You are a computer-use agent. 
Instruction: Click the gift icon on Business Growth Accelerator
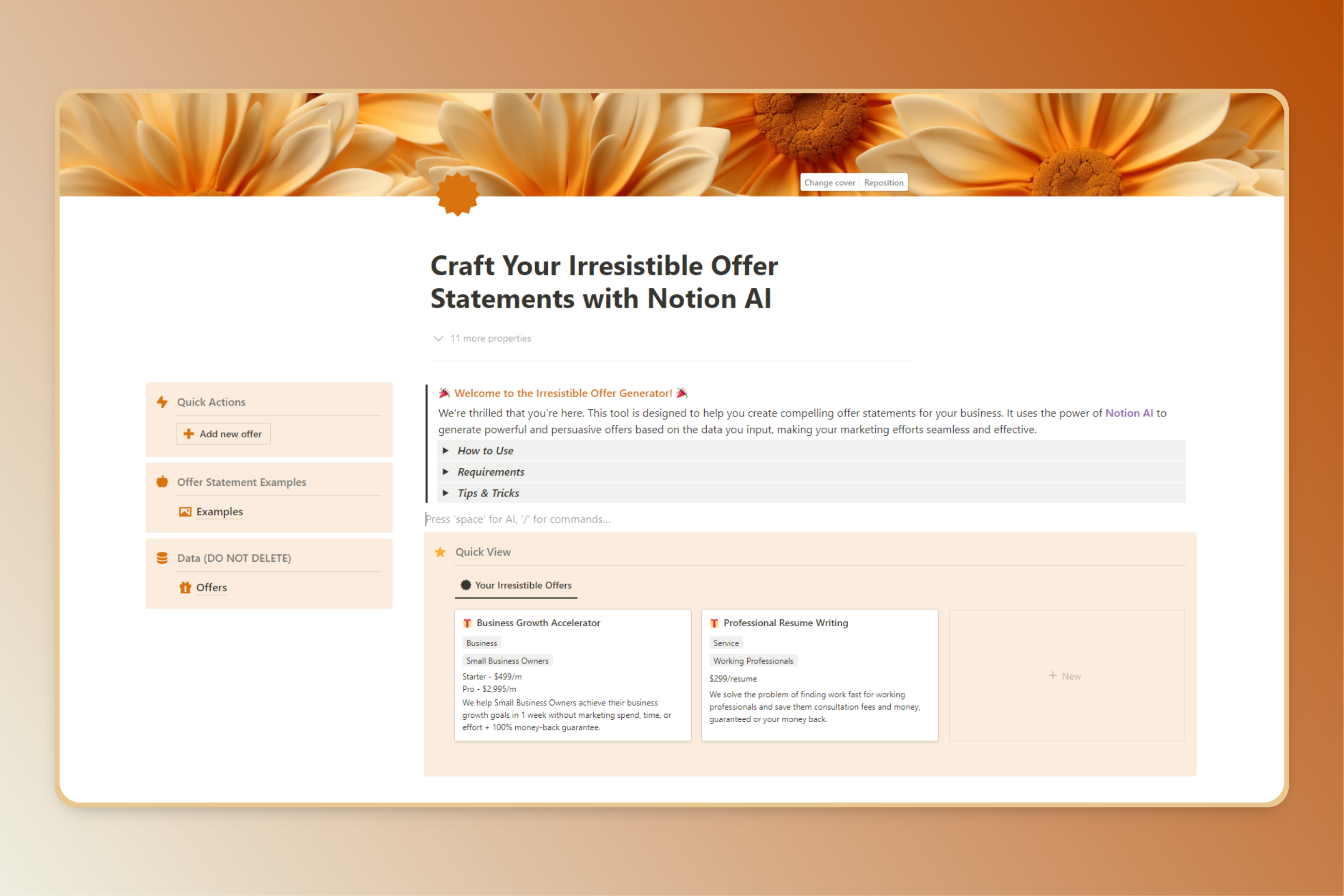coord(467,623)
